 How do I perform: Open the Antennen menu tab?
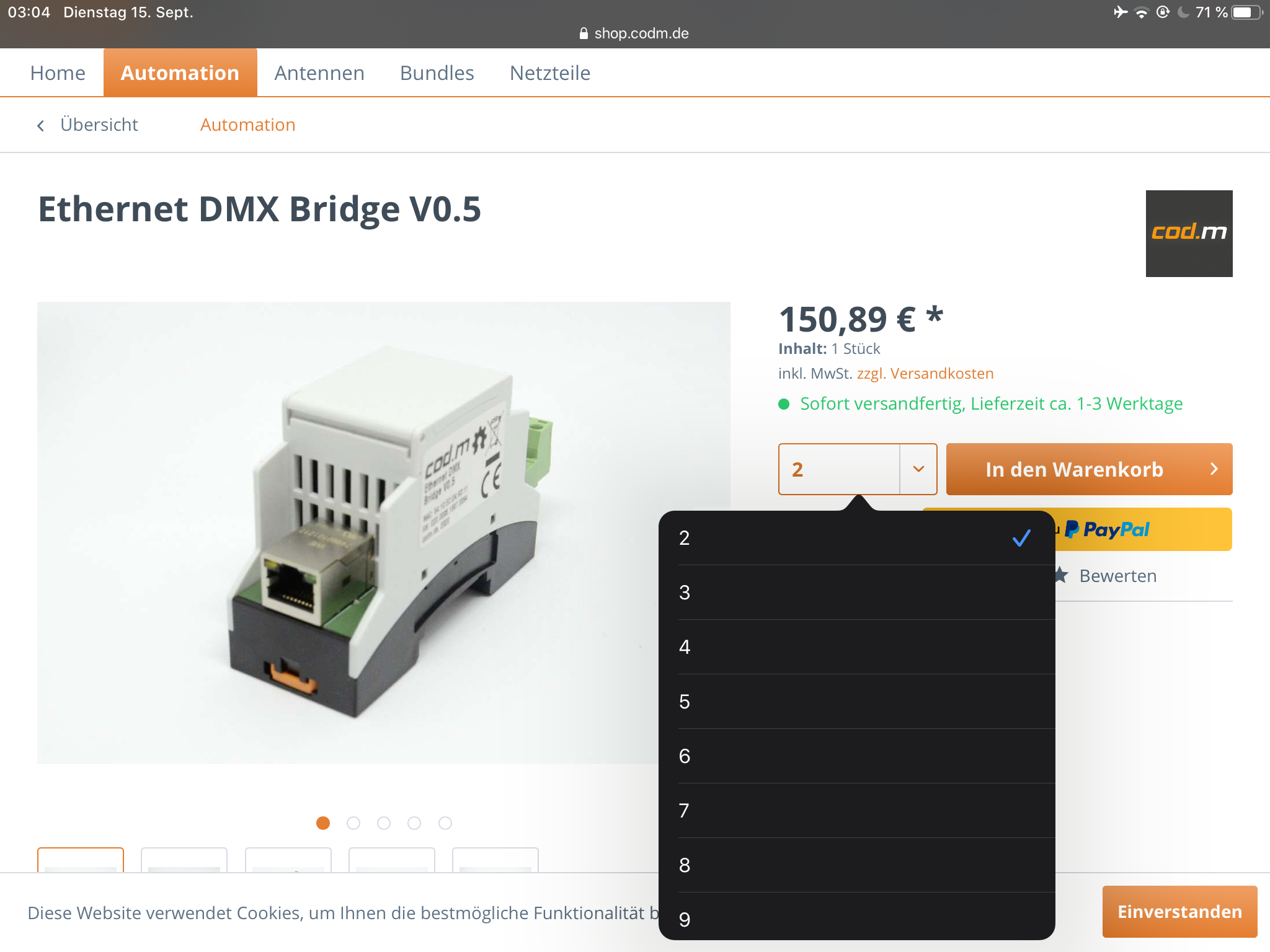pos(319,73)
